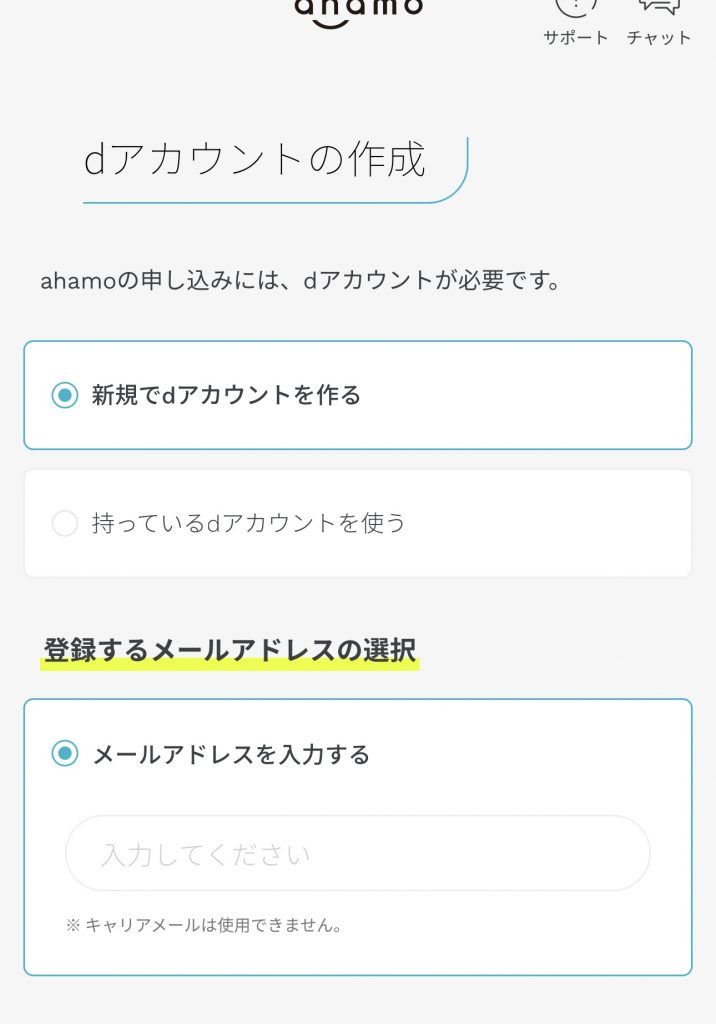Select the メールアドレスを入力する radio button
The image size is (716, 1024).
pyautogui.click(x=64, y=756)
